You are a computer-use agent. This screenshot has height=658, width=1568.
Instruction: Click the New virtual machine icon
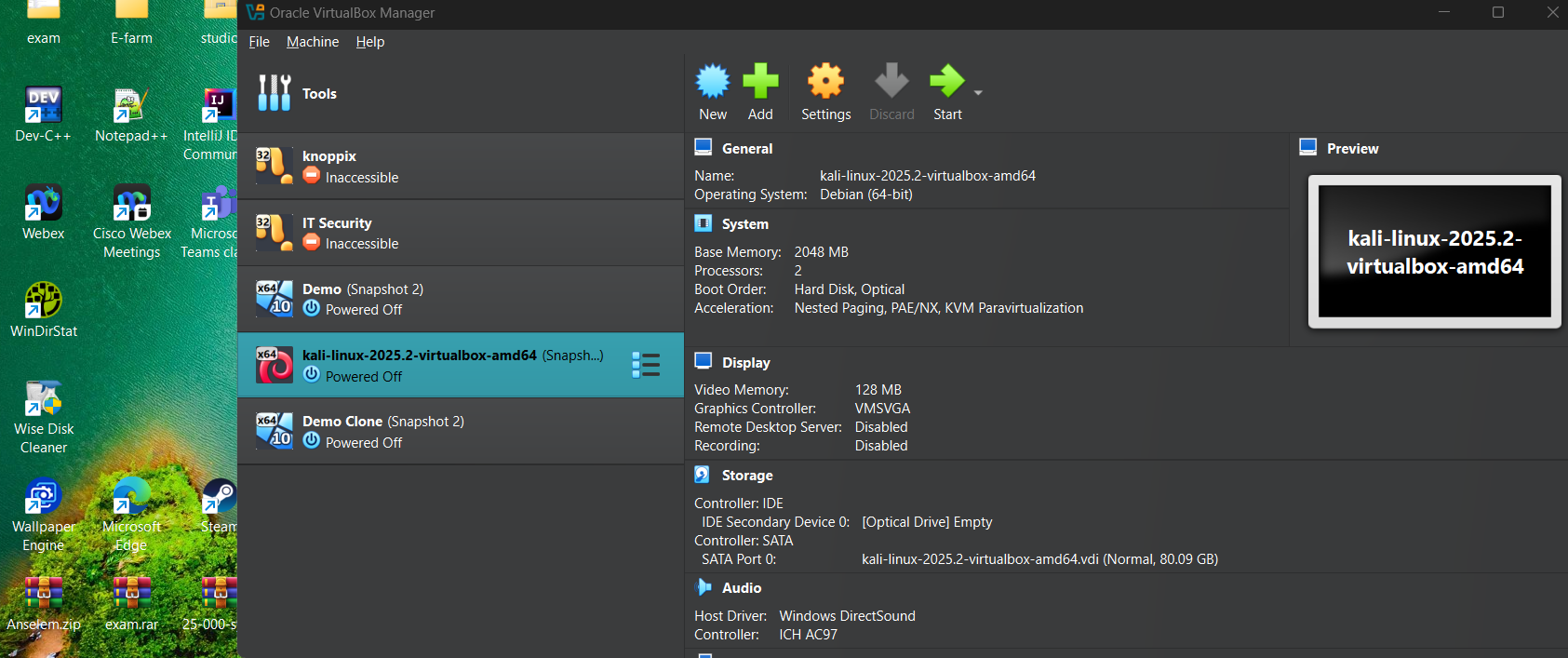713,82
